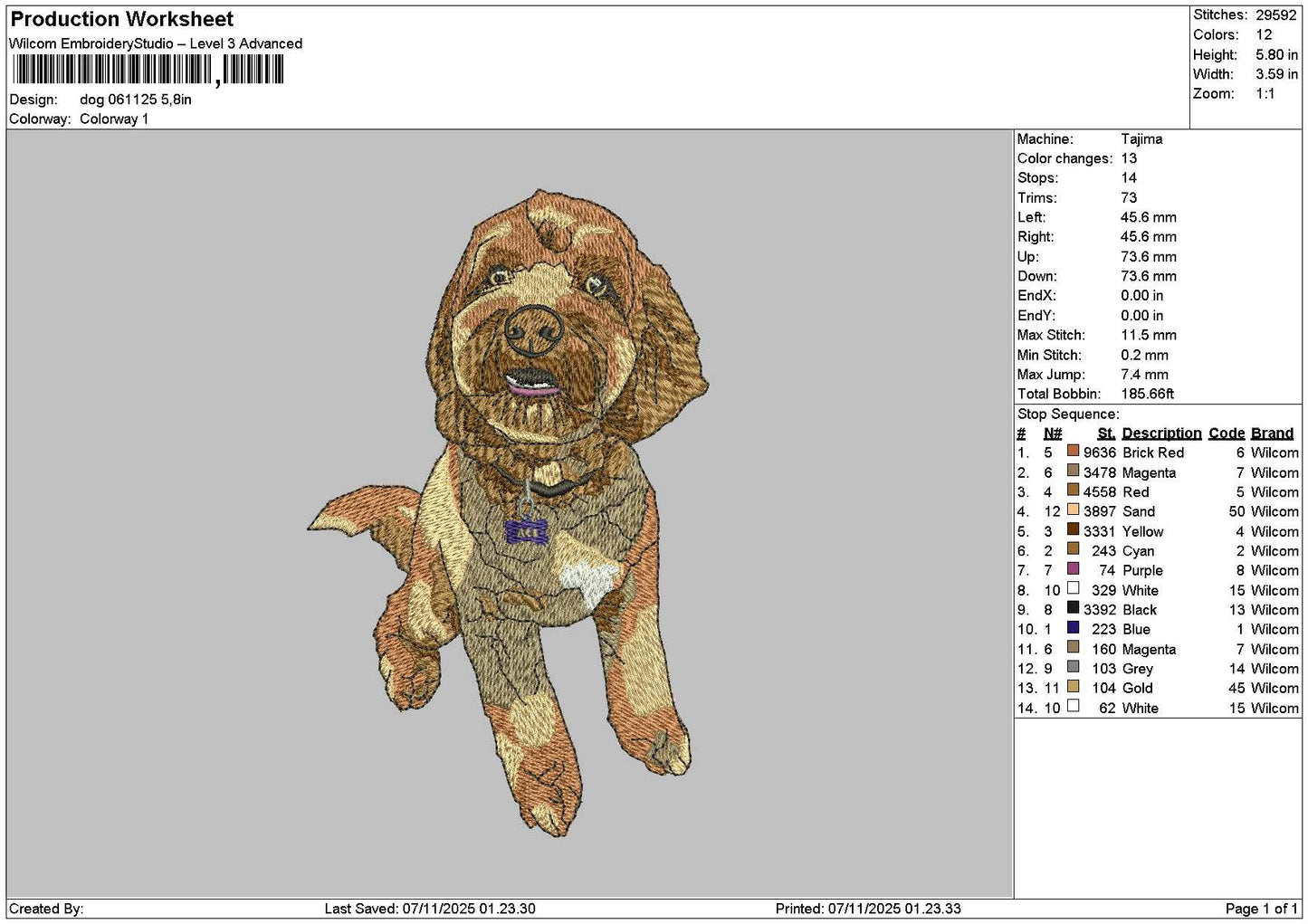This screenshot has height=924, width=1308.
Task: Click the Magenta swatch with 160 stitches
Action: pyautogui.click(x=1073, y=647)
